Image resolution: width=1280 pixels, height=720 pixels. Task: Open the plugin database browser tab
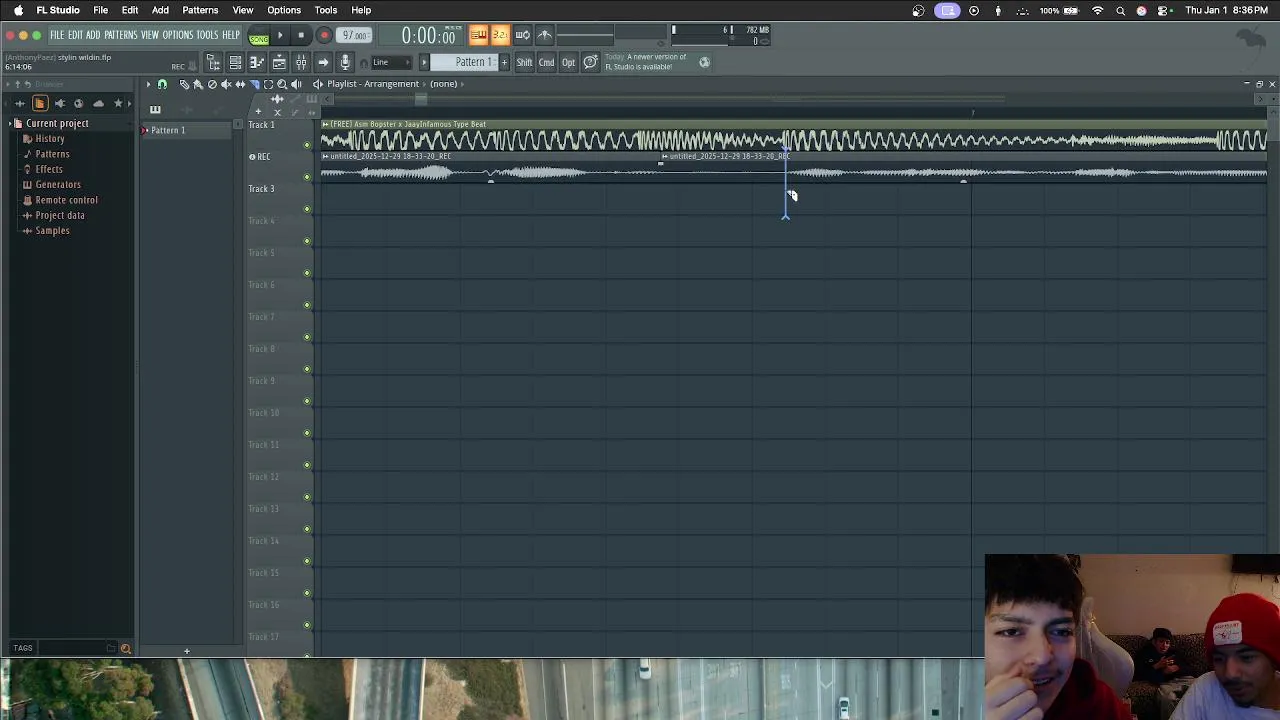coord(60,104)
